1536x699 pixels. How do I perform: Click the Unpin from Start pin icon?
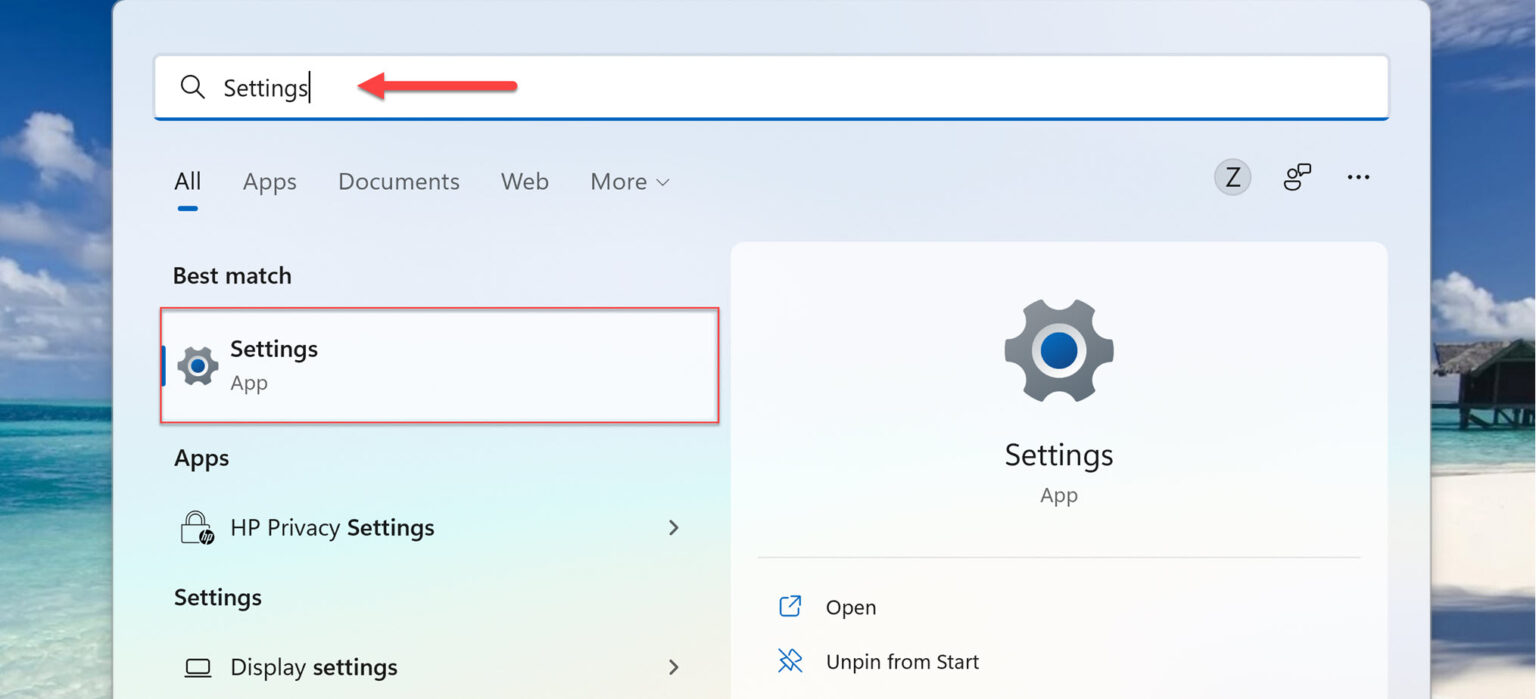790,661
